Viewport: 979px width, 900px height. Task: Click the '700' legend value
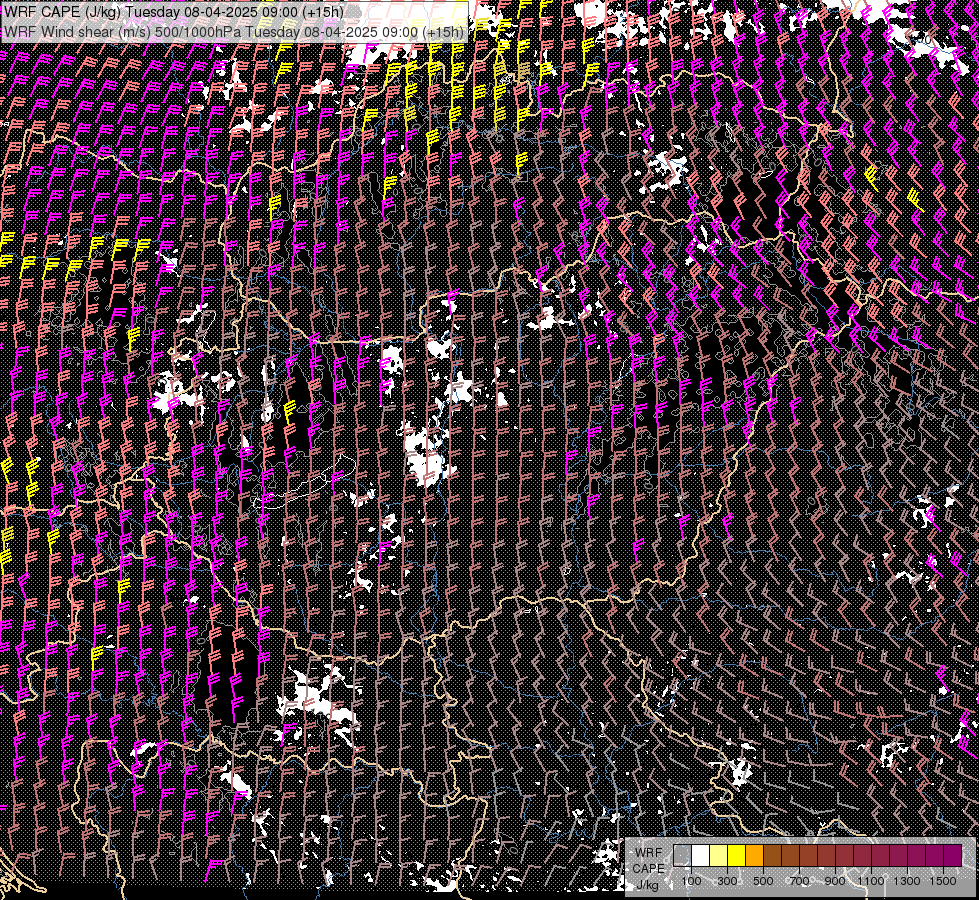coord(799,881)
